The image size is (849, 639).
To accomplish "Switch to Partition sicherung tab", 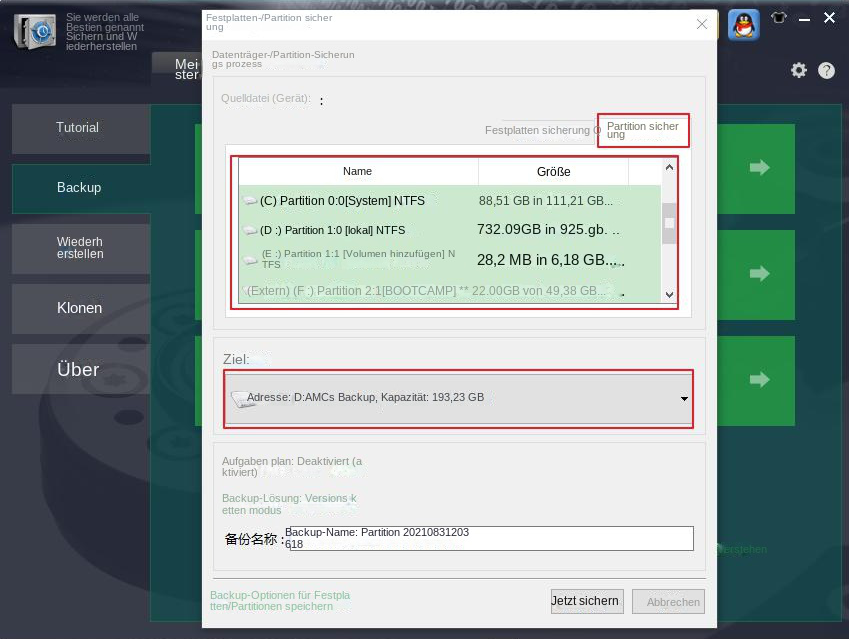I will [643, 131].
